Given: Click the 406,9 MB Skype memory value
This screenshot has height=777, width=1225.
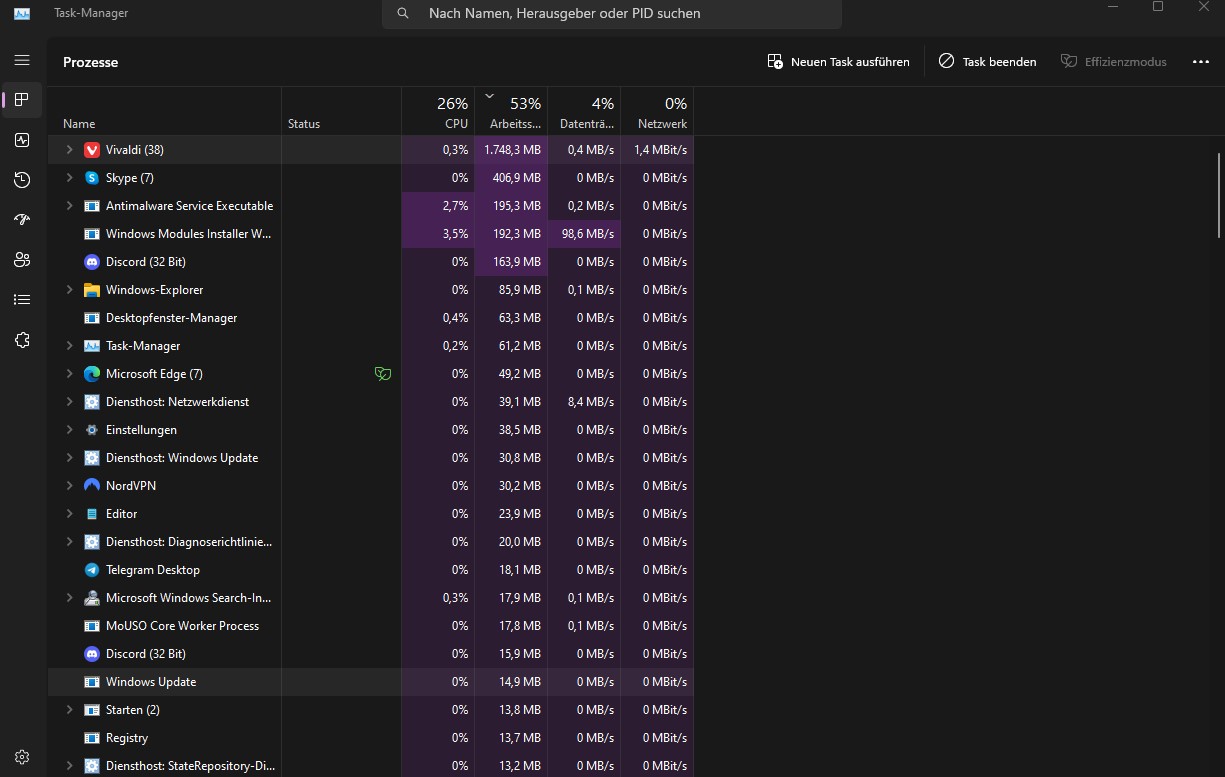Looking at the screenshot, I should [516, 178].
